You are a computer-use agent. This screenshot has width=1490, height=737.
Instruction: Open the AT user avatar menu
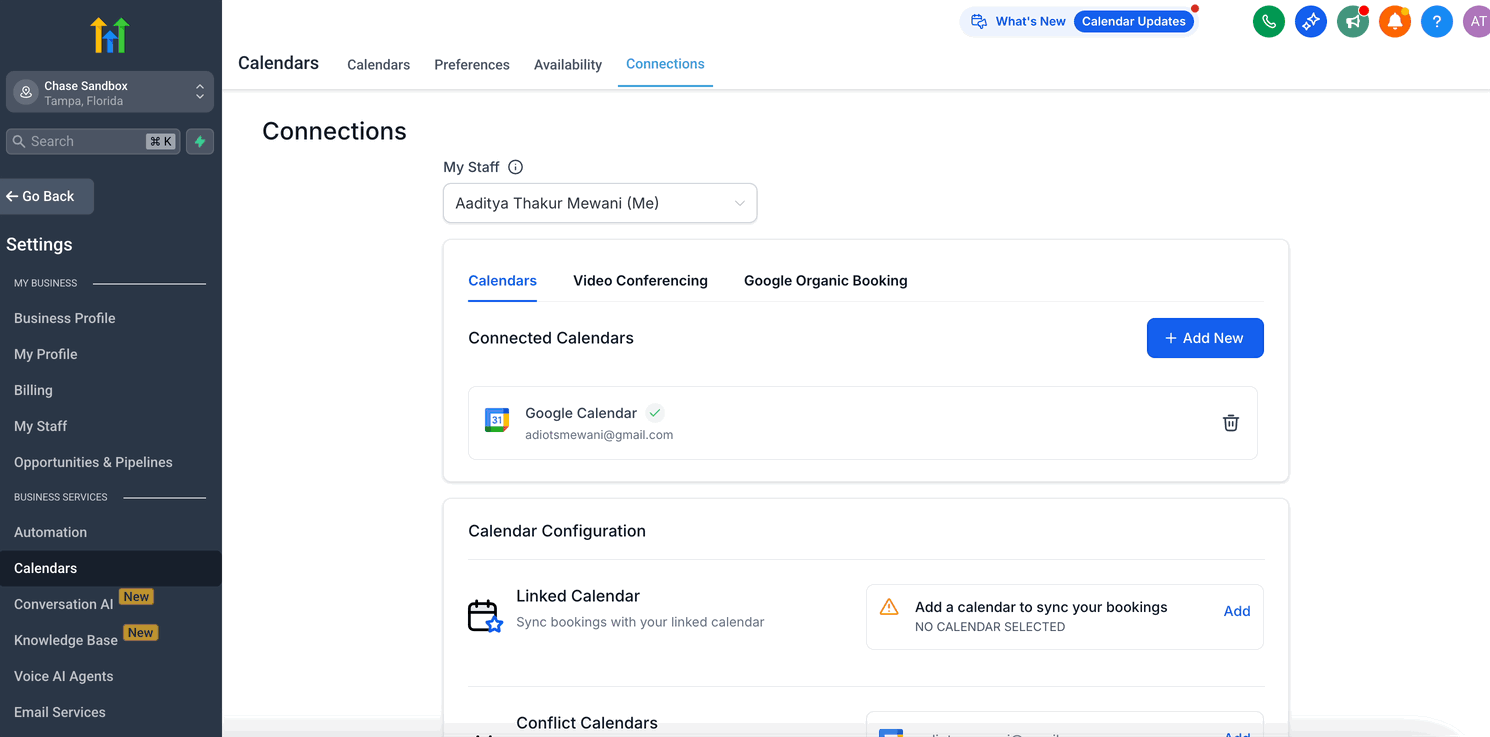[x=1477, y=22]
